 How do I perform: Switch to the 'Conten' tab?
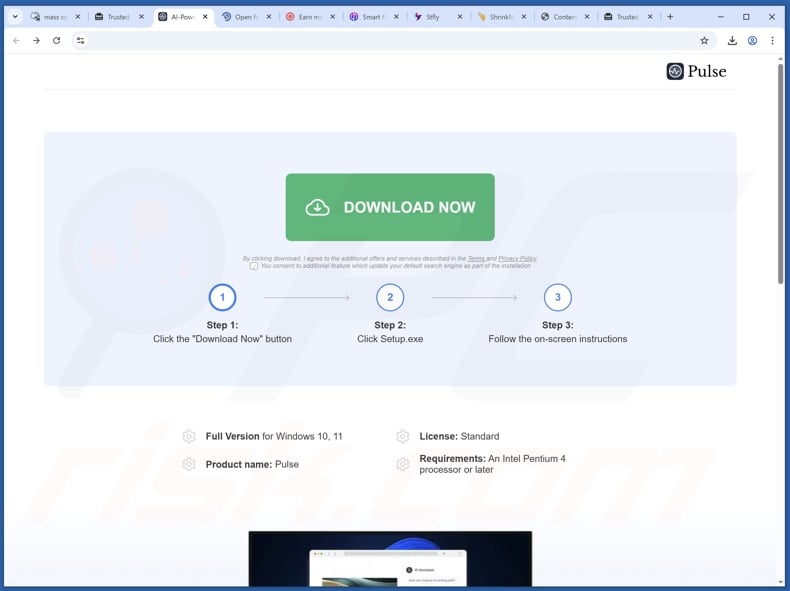click(564, 17)
